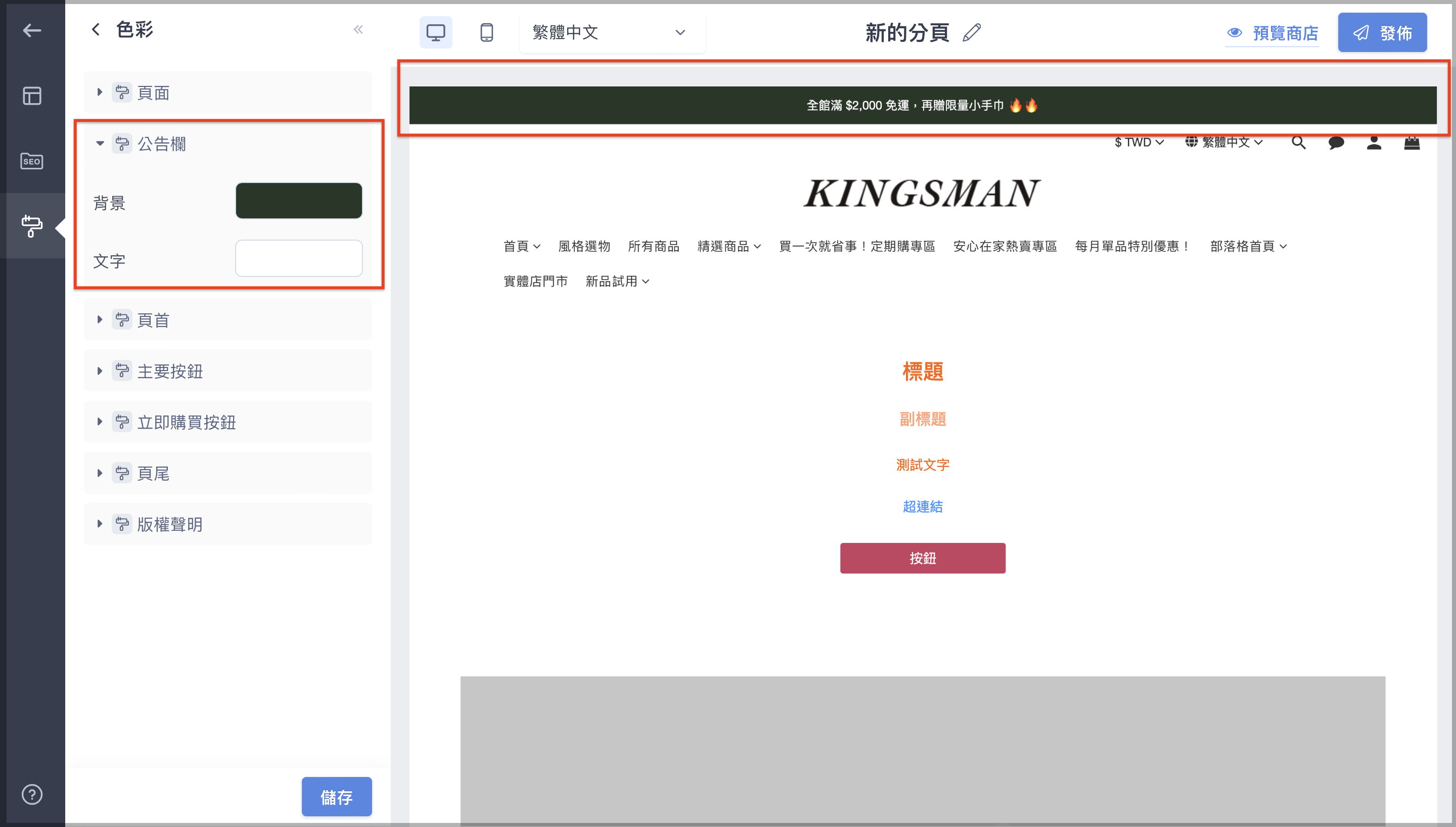Select 買一次就省事！定期購專區 menu item

click(x=857, y=246)
